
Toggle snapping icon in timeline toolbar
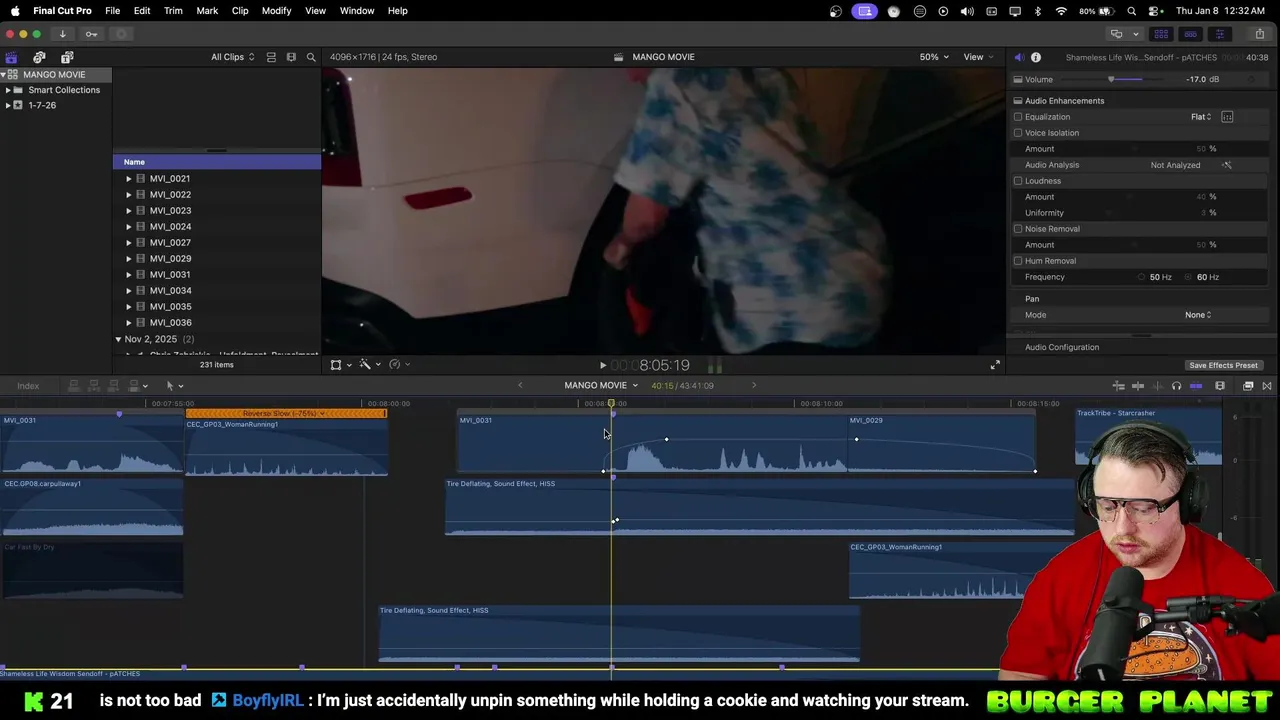click(x=1196, y=386)
